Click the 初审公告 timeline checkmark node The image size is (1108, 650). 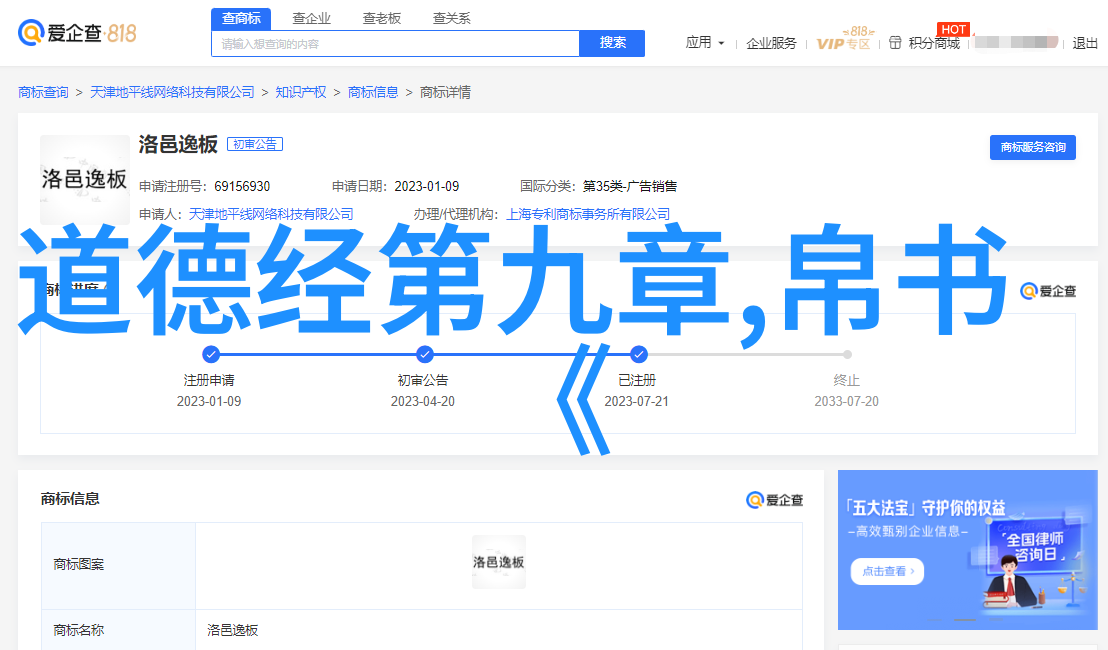point(424,354)
